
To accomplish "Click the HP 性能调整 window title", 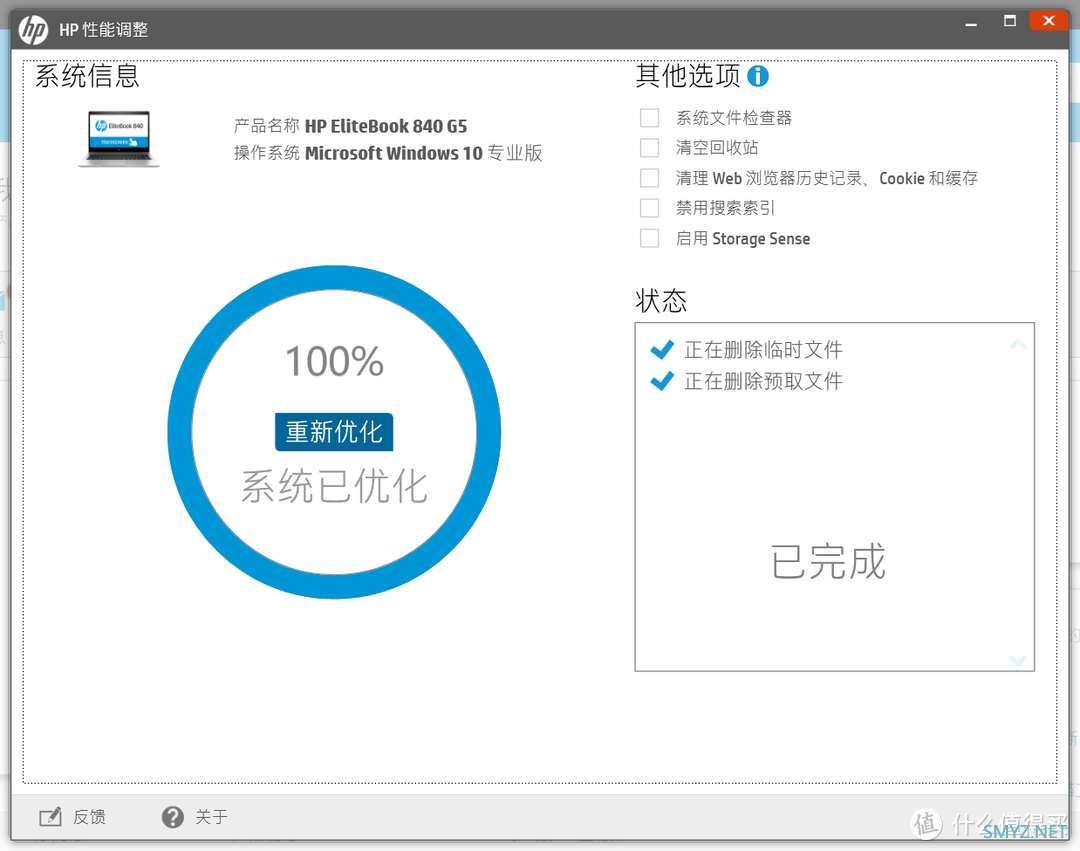I will point(104,30).
